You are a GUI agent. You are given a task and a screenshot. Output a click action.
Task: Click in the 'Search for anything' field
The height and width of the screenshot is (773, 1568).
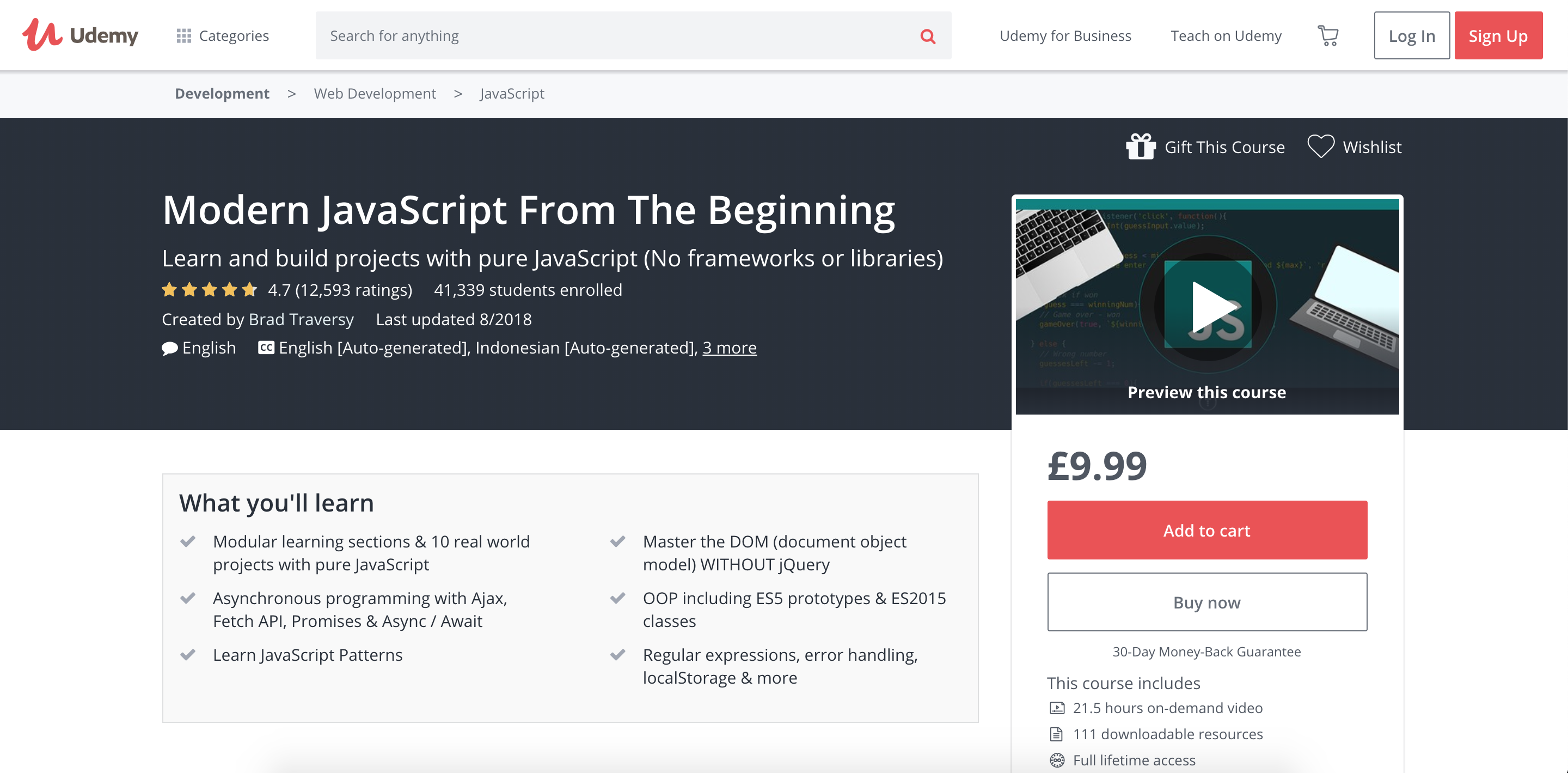point(609,36)
